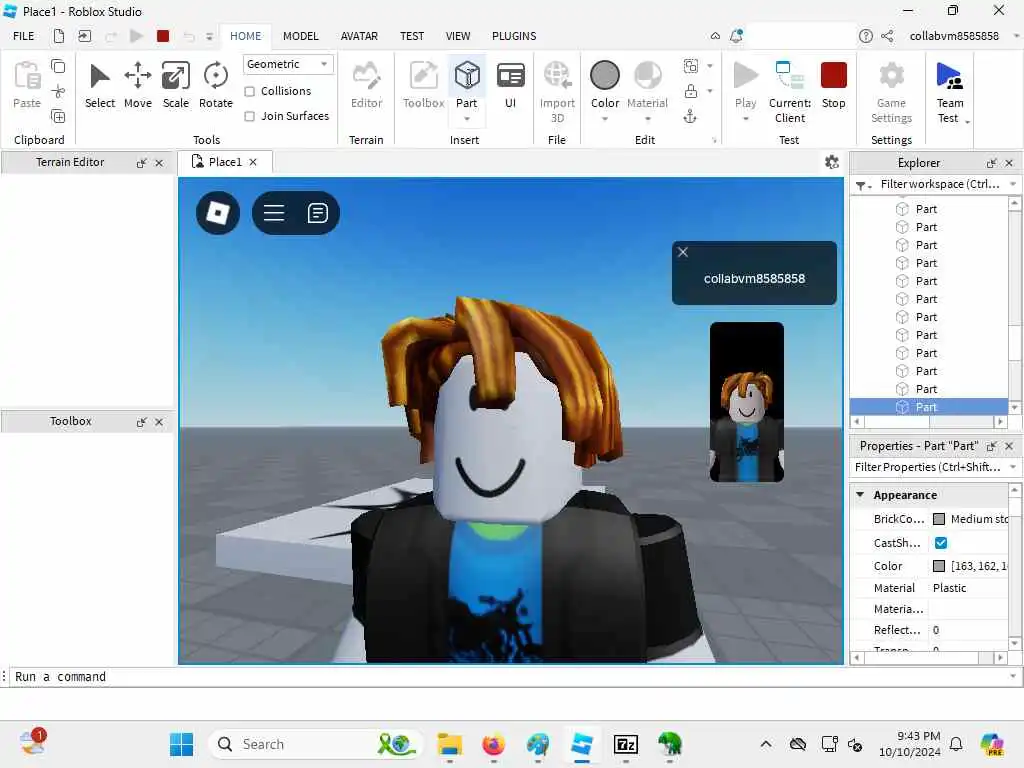Click the Color property swatch
Viewport: 1024px width, 768px height.
pyautogui.click(x=939, y=566)
